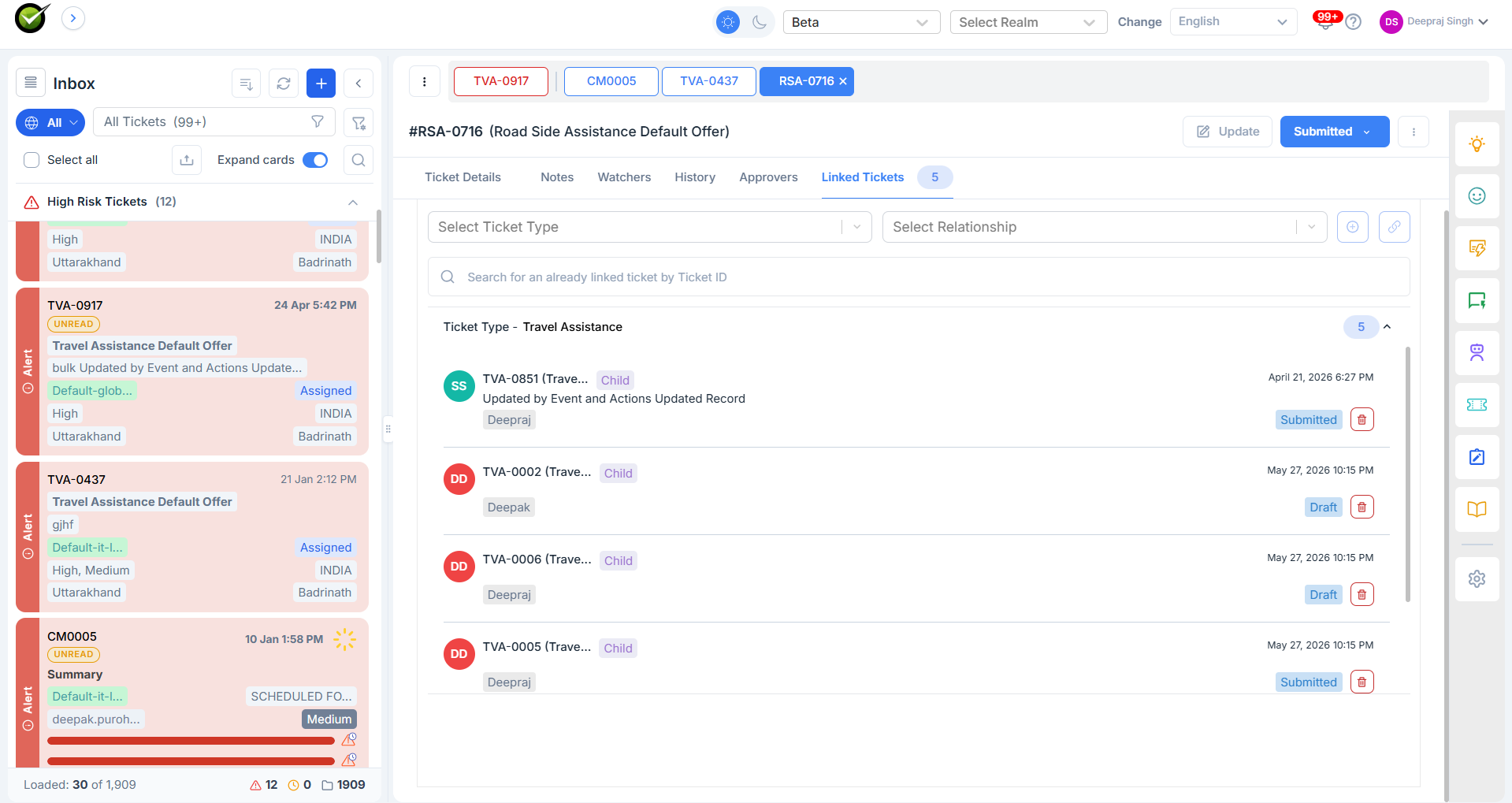The height and width of the screenshot is (803, 1512).
Task: Refresh the inbox ticket list
Action: tap(284, 84)
